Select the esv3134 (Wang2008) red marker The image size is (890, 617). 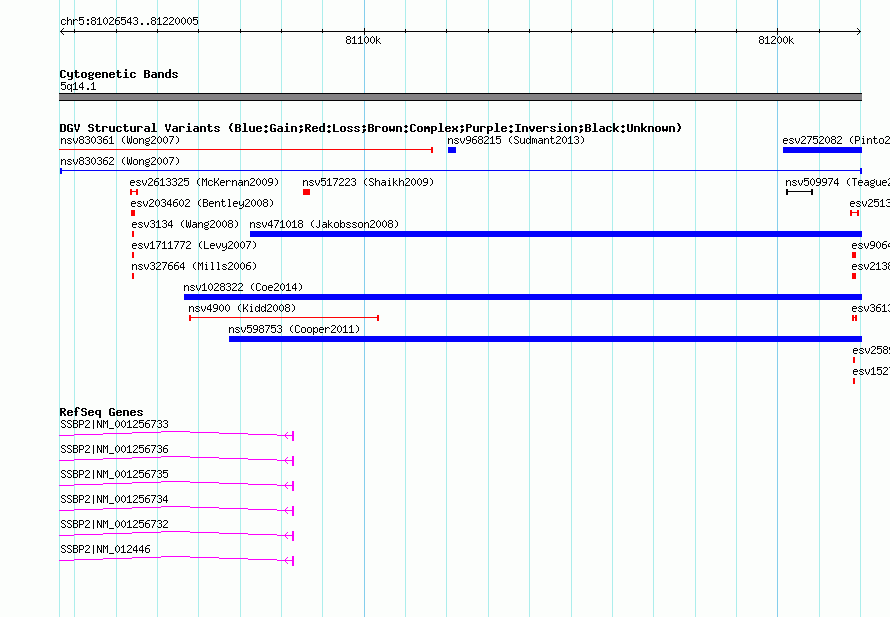[x=133, y=234]
